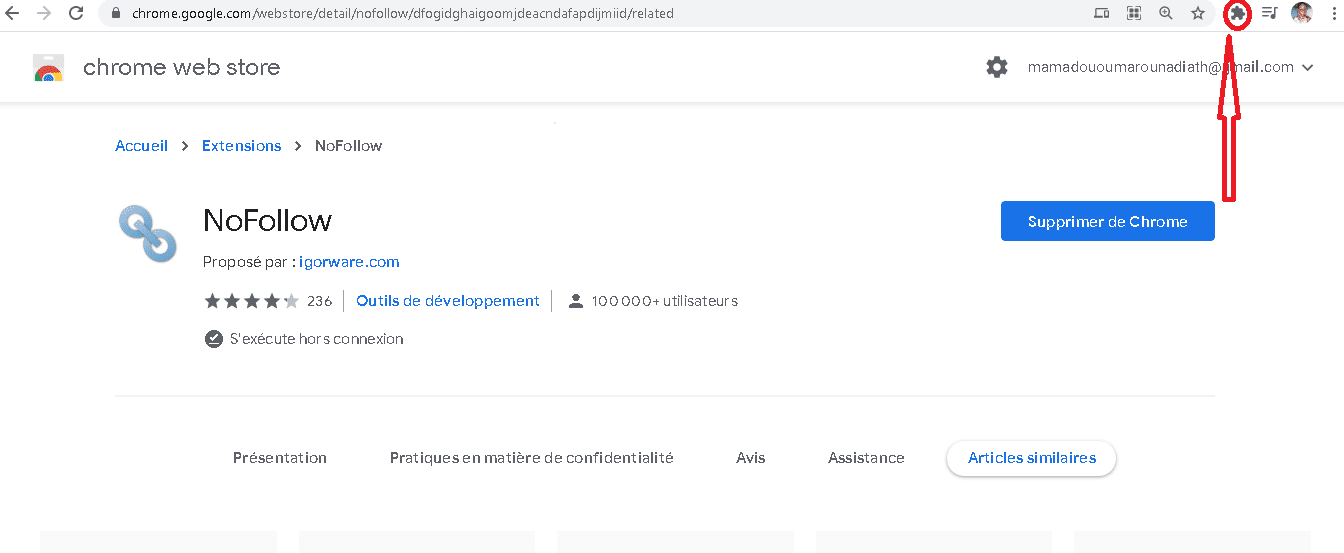Click the 236 ratings count
1344x553 pixels.
tap(319, 301)
